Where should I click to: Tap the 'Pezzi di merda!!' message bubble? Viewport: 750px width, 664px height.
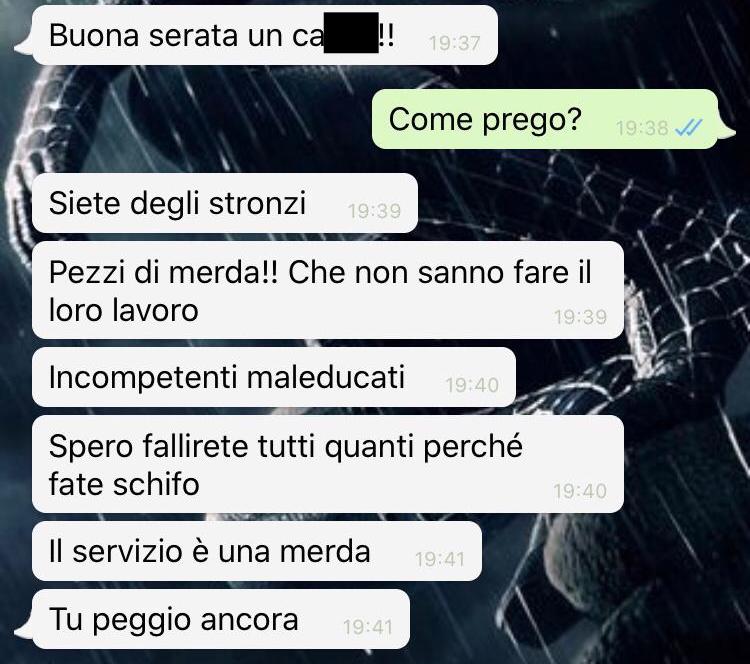click(x=328, y=290)
